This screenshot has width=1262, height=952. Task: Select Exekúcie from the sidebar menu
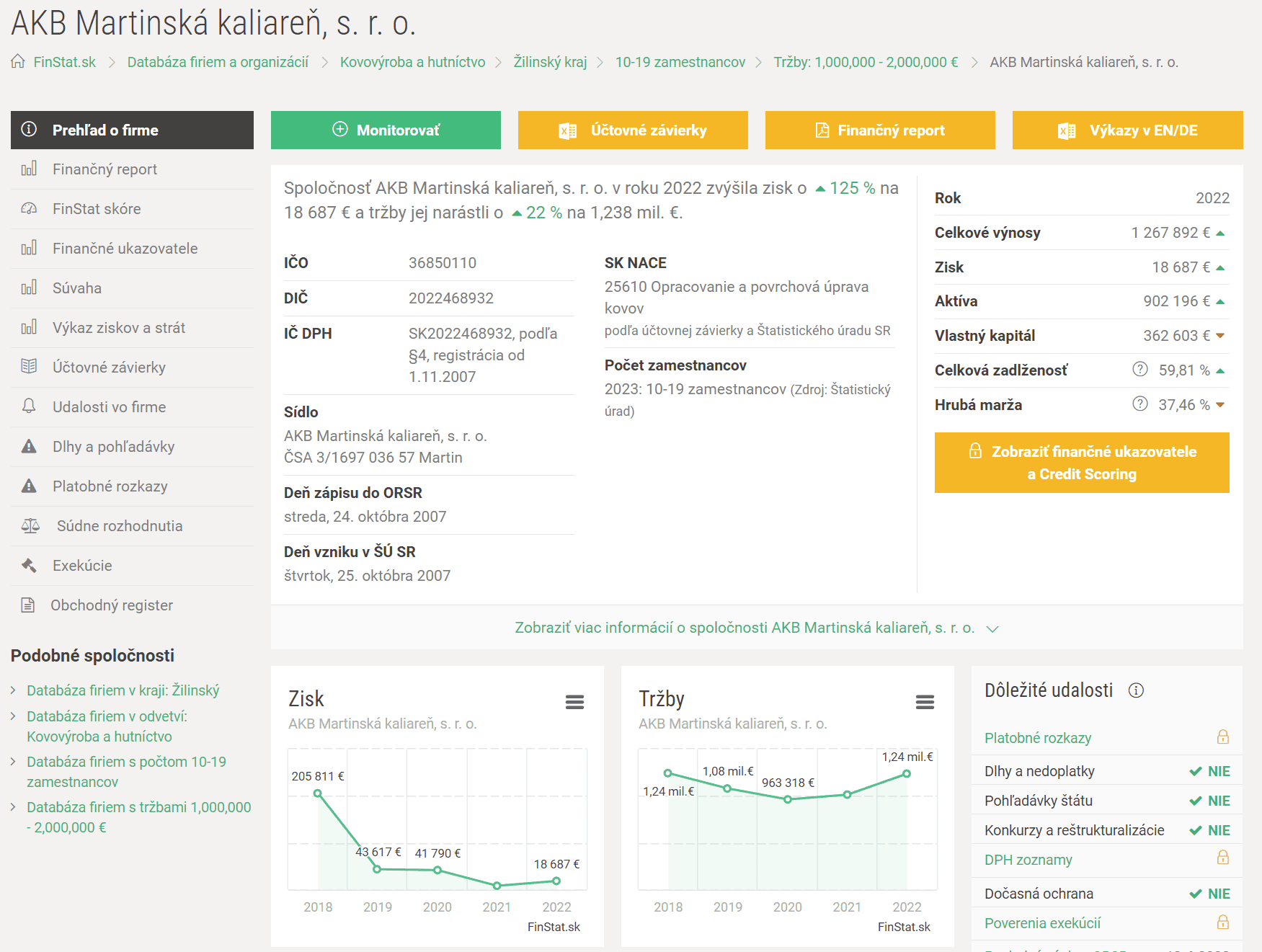[x=82, y=566]
